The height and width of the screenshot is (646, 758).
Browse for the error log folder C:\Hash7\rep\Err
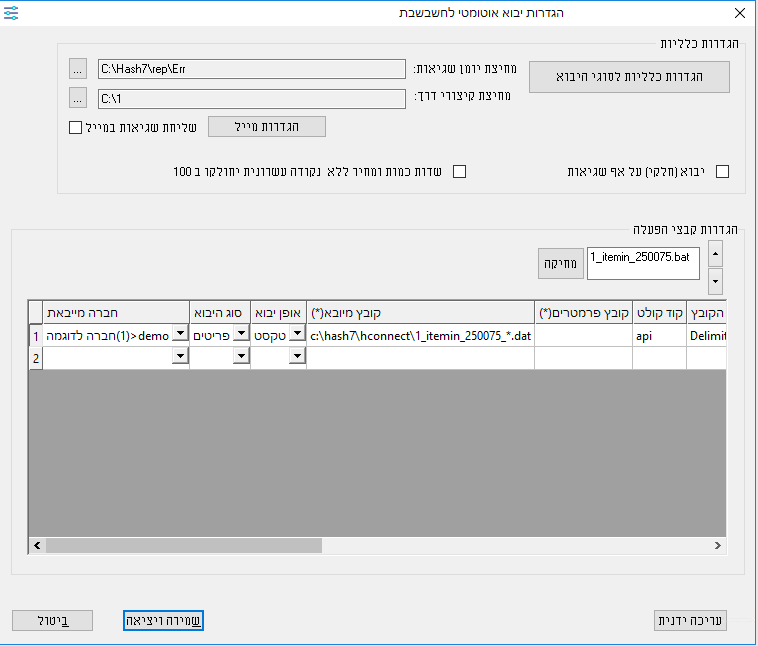coord(78,69)
